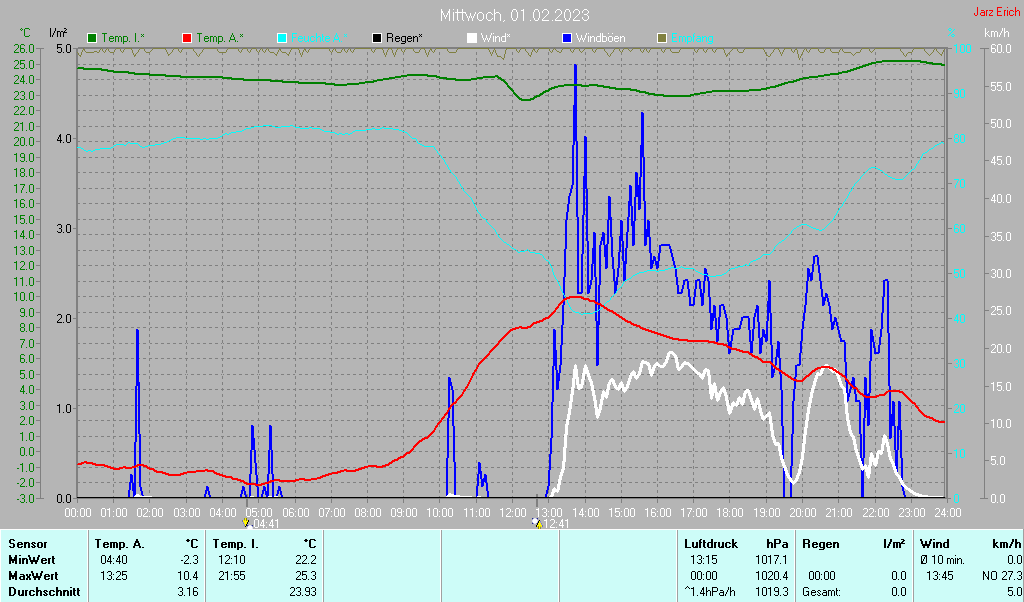Click the white Wind legend swatch

pyautogui.click(x=472, y=38)
